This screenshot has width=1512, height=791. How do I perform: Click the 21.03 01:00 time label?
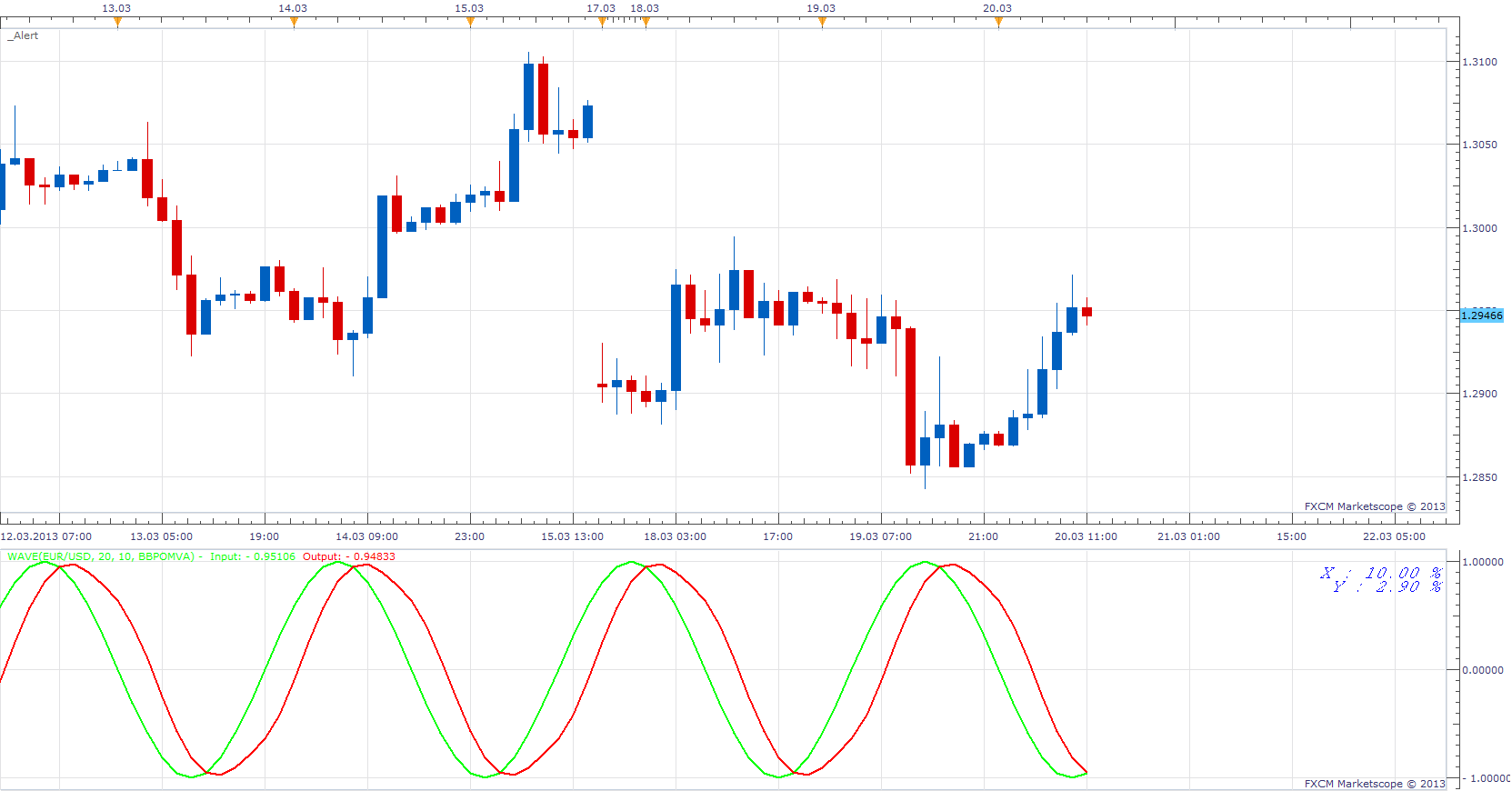1188,536
